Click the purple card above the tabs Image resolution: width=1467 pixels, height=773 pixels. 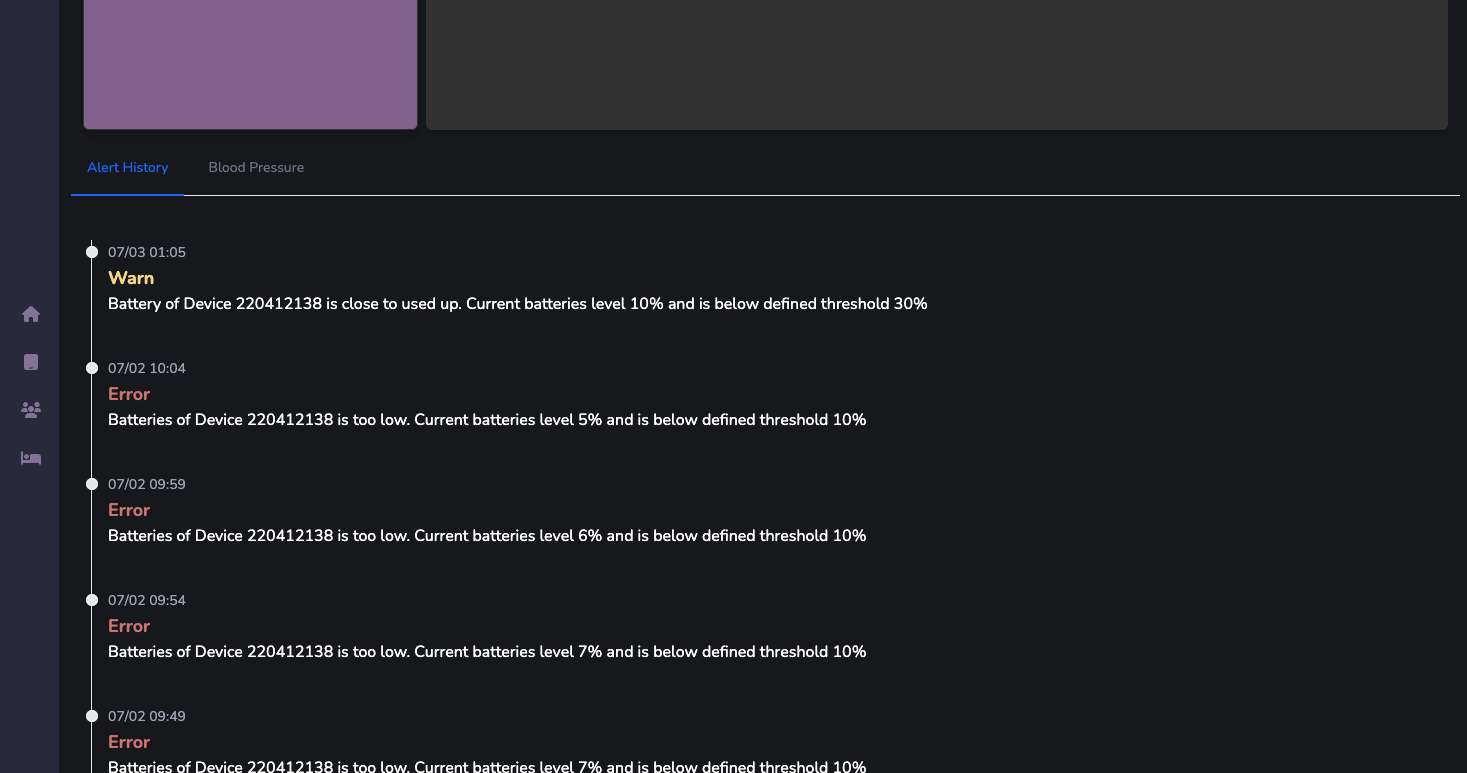pyautogui.click(x=250, y=64)
